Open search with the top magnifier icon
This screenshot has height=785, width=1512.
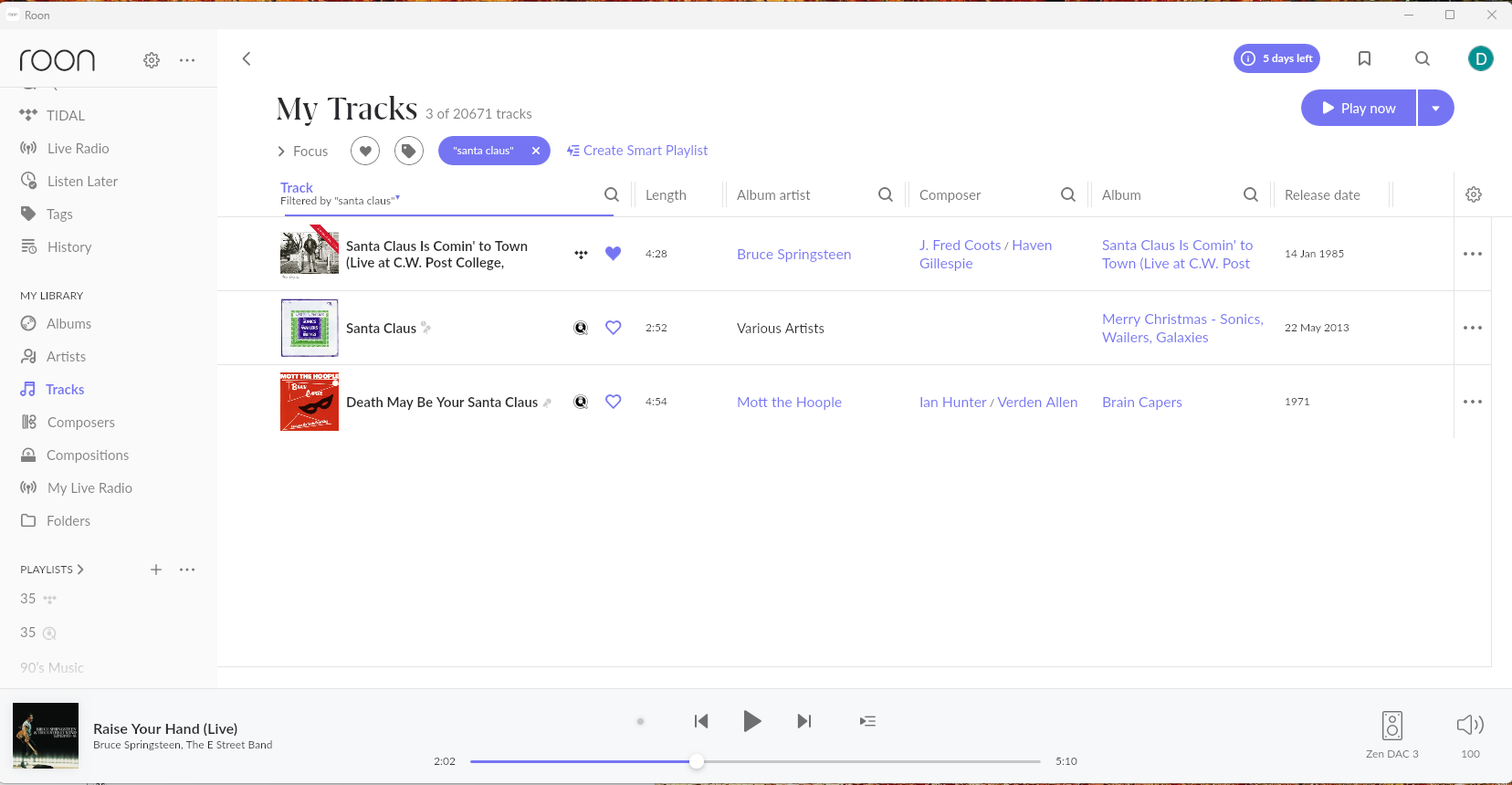tap(1423, 58)
